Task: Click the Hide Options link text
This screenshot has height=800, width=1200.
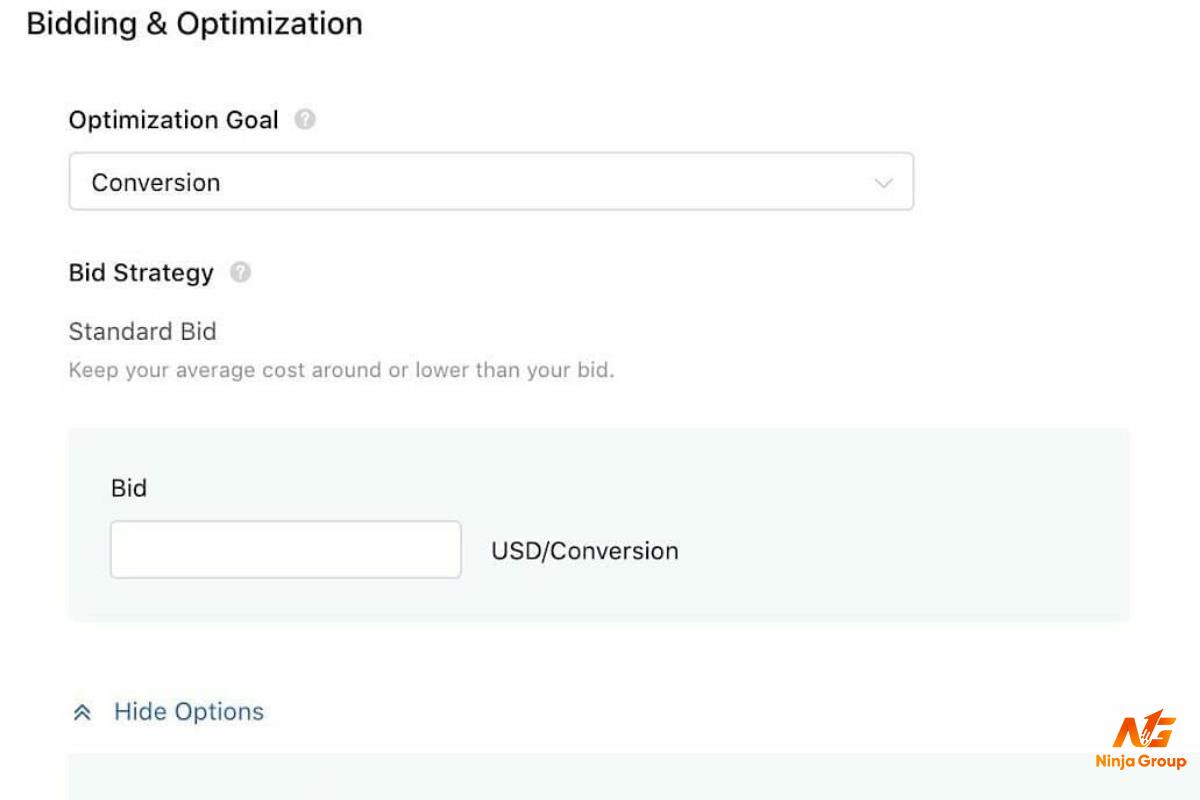Action: [x=189, y=712]
